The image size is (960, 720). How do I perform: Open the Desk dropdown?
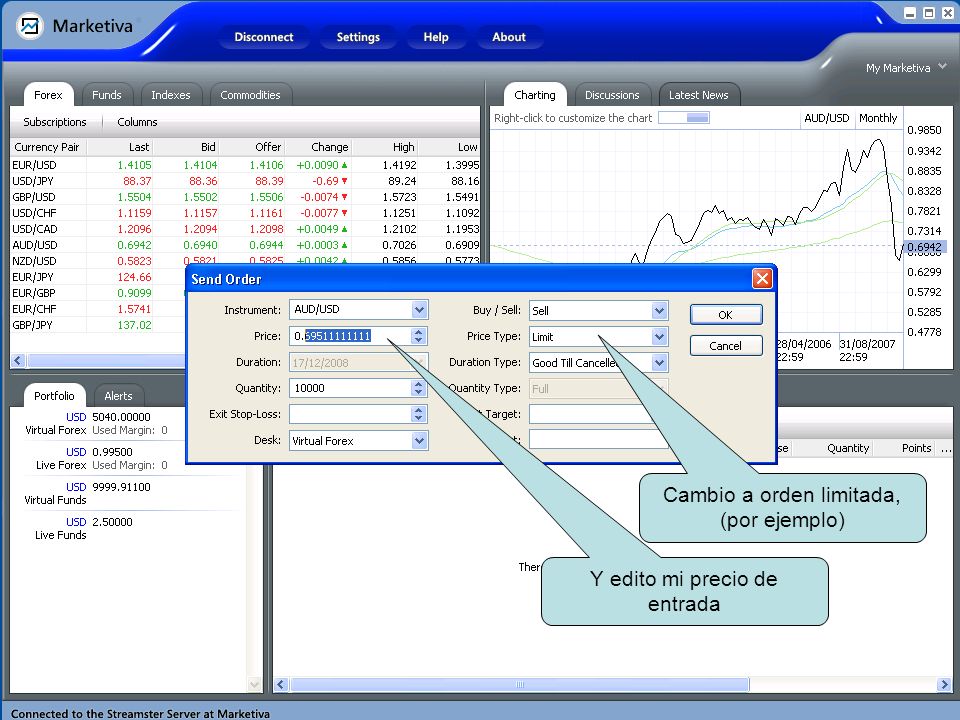click(419, 441)
